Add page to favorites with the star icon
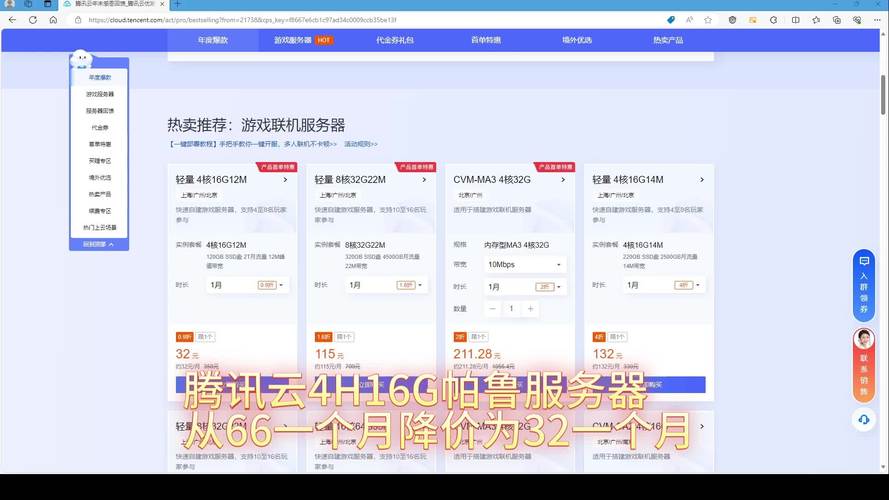The image size is (889, 500). click(x=708, y=20)
